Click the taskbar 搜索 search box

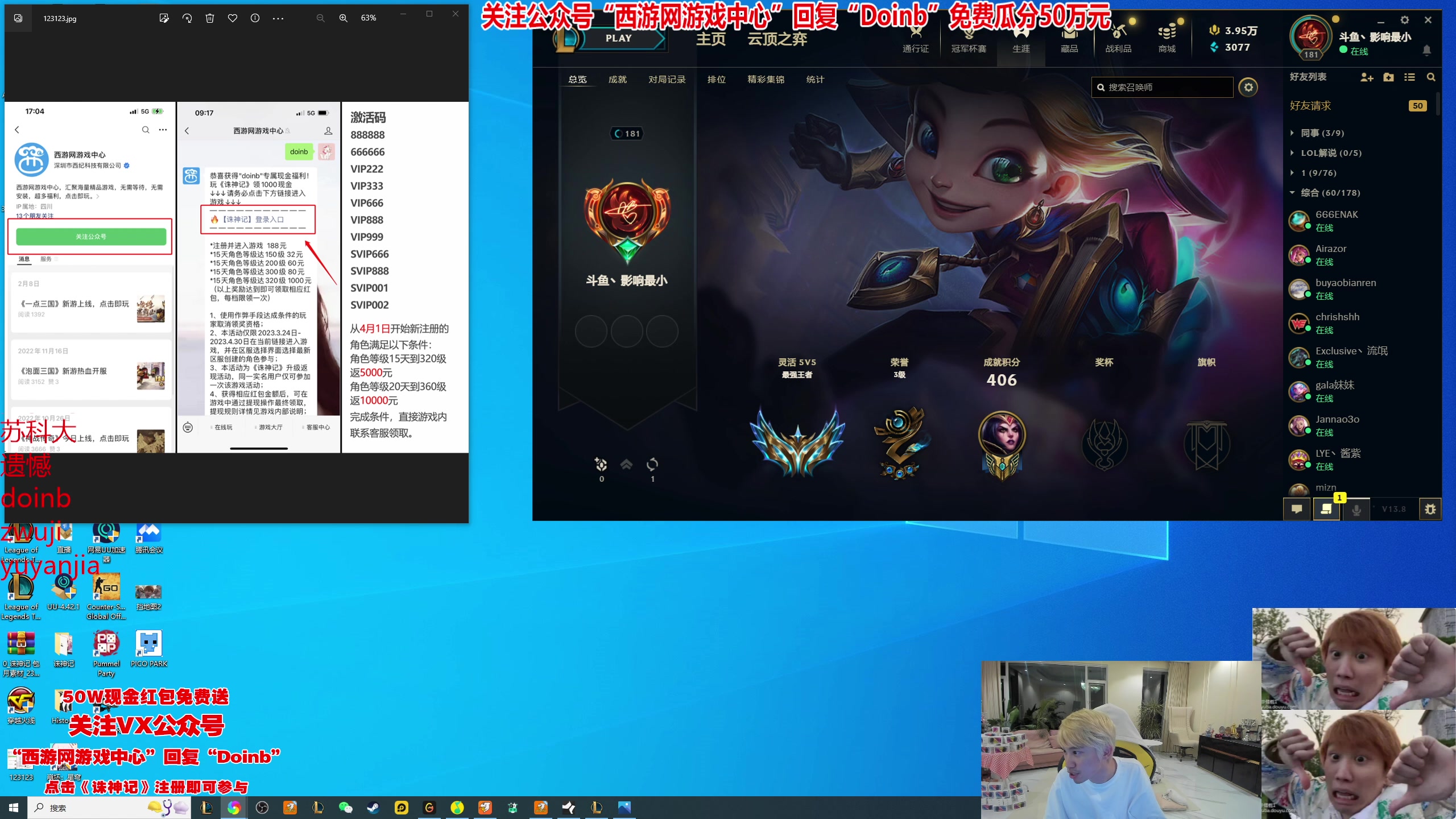pos(108,808)
